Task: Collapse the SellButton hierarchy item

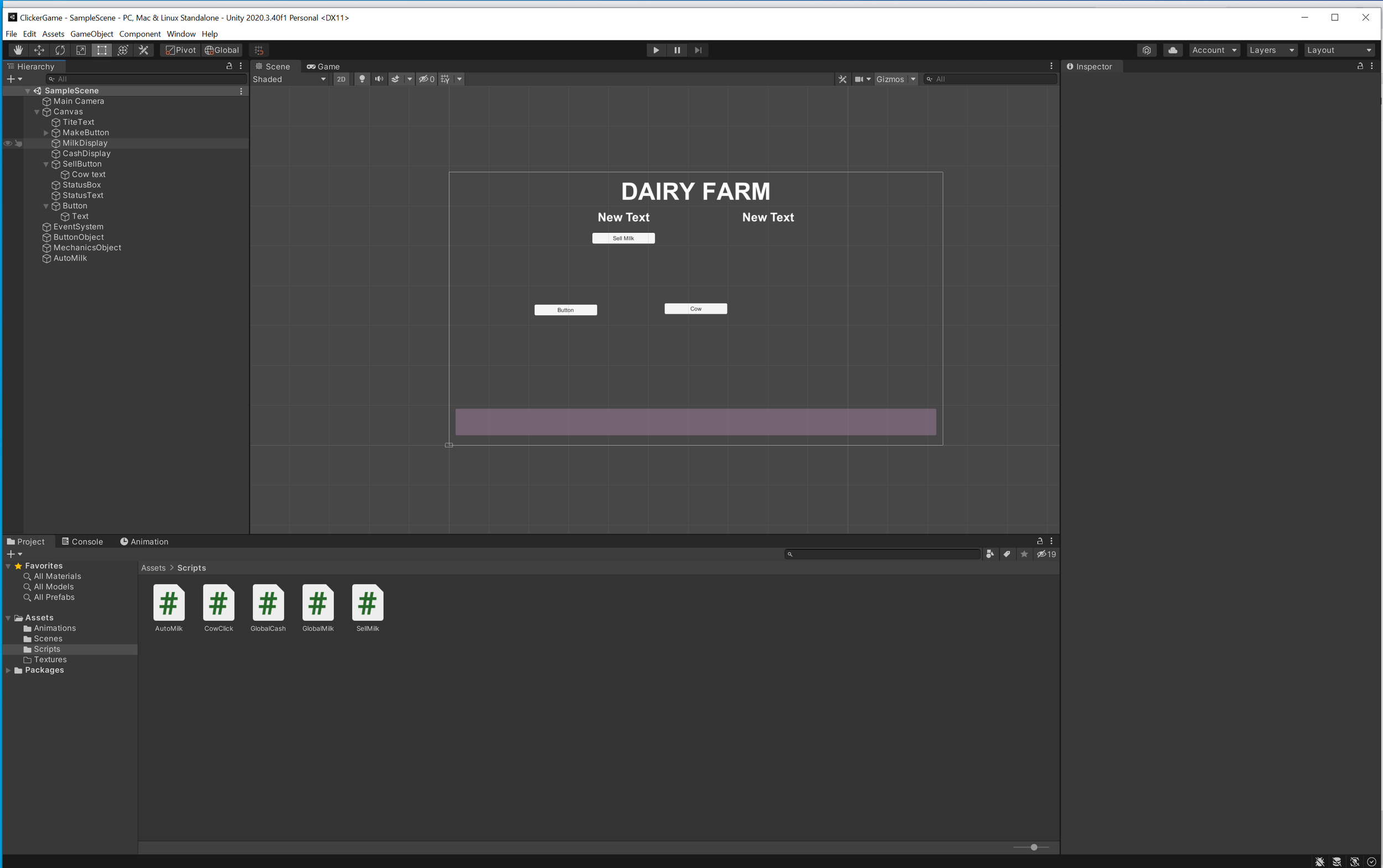Action: pyautogui.click(x=46, y=164)
